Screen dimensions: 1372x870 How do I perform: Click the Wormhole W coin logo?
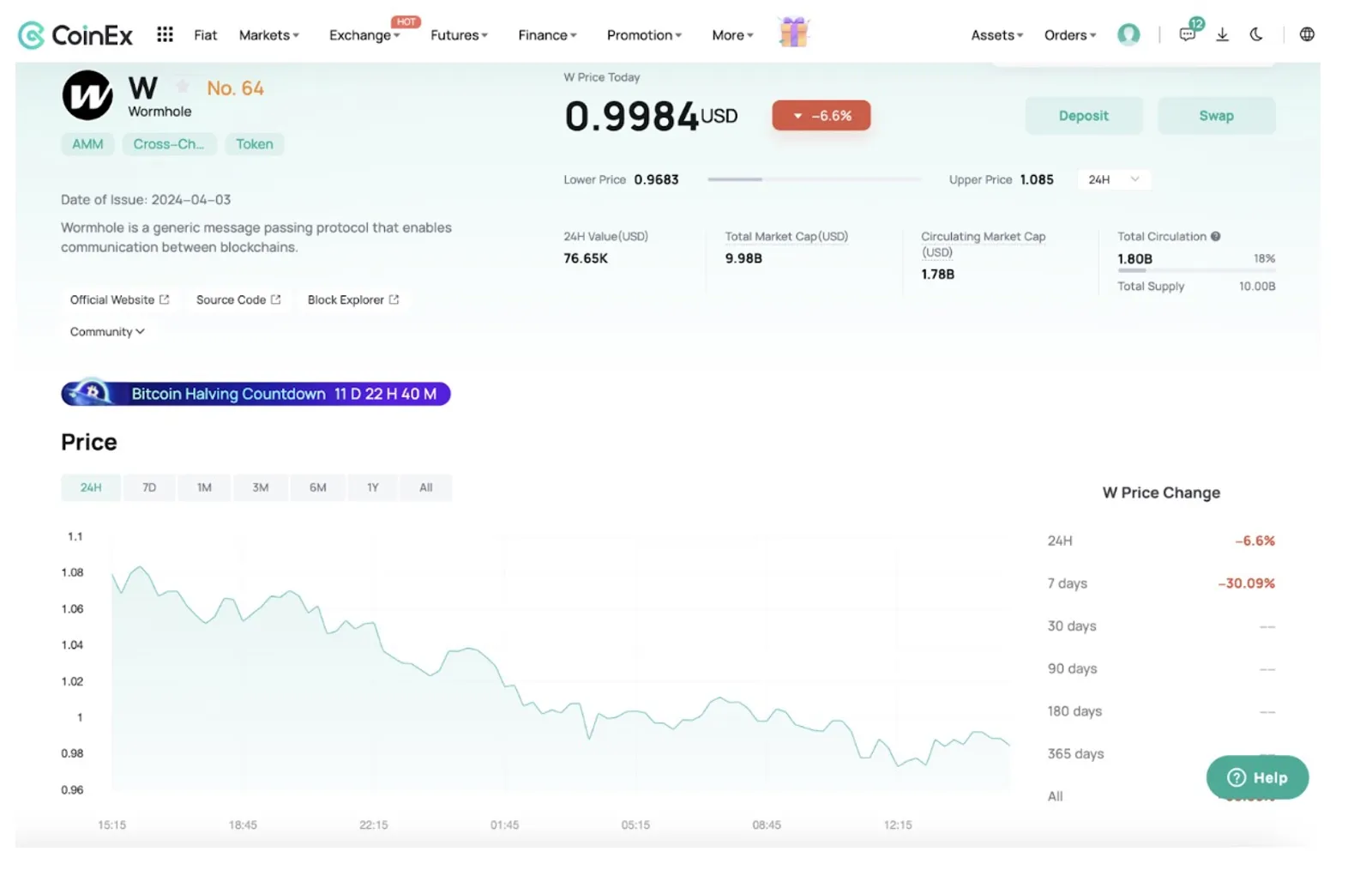coord(87,95)
